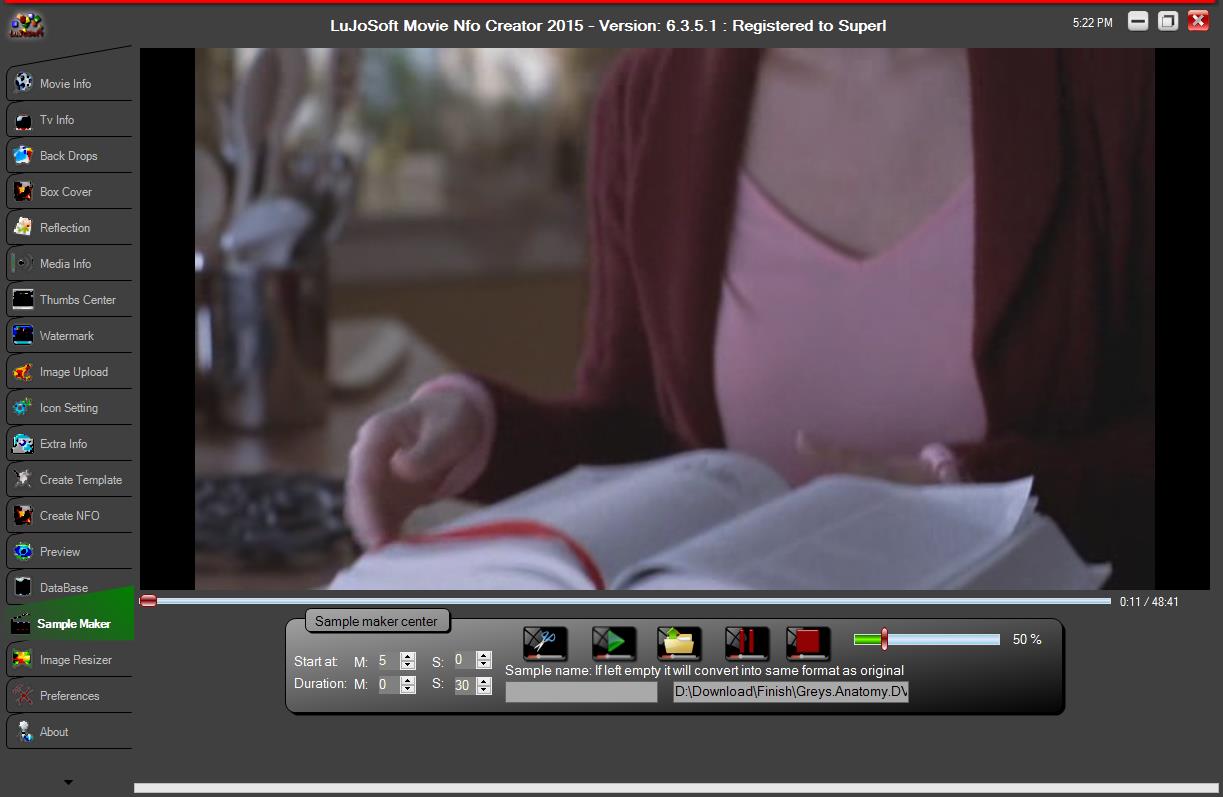Open the Movie Info section
Image resolution: width=1223 pixels, height=797 pixels.
click(x=68, y=84)
